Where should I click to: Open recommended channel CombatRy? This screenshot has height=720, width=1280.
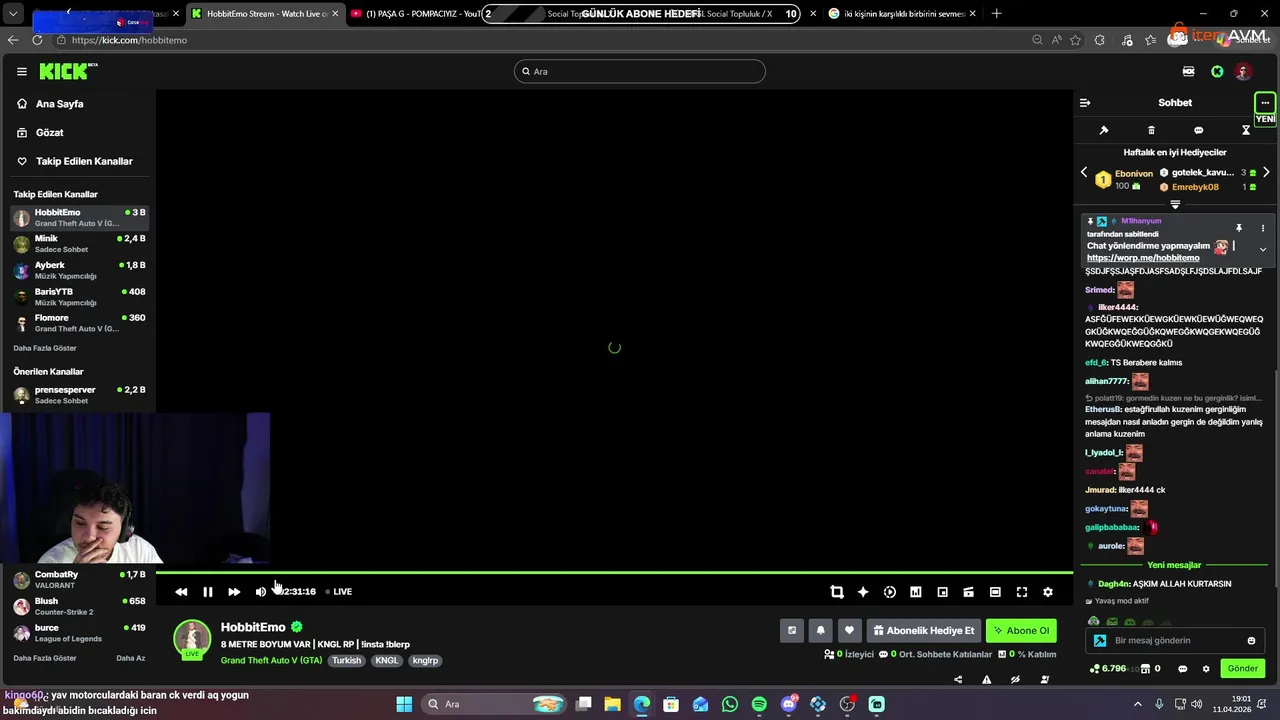pyautogui.click(x=80, y=579)
